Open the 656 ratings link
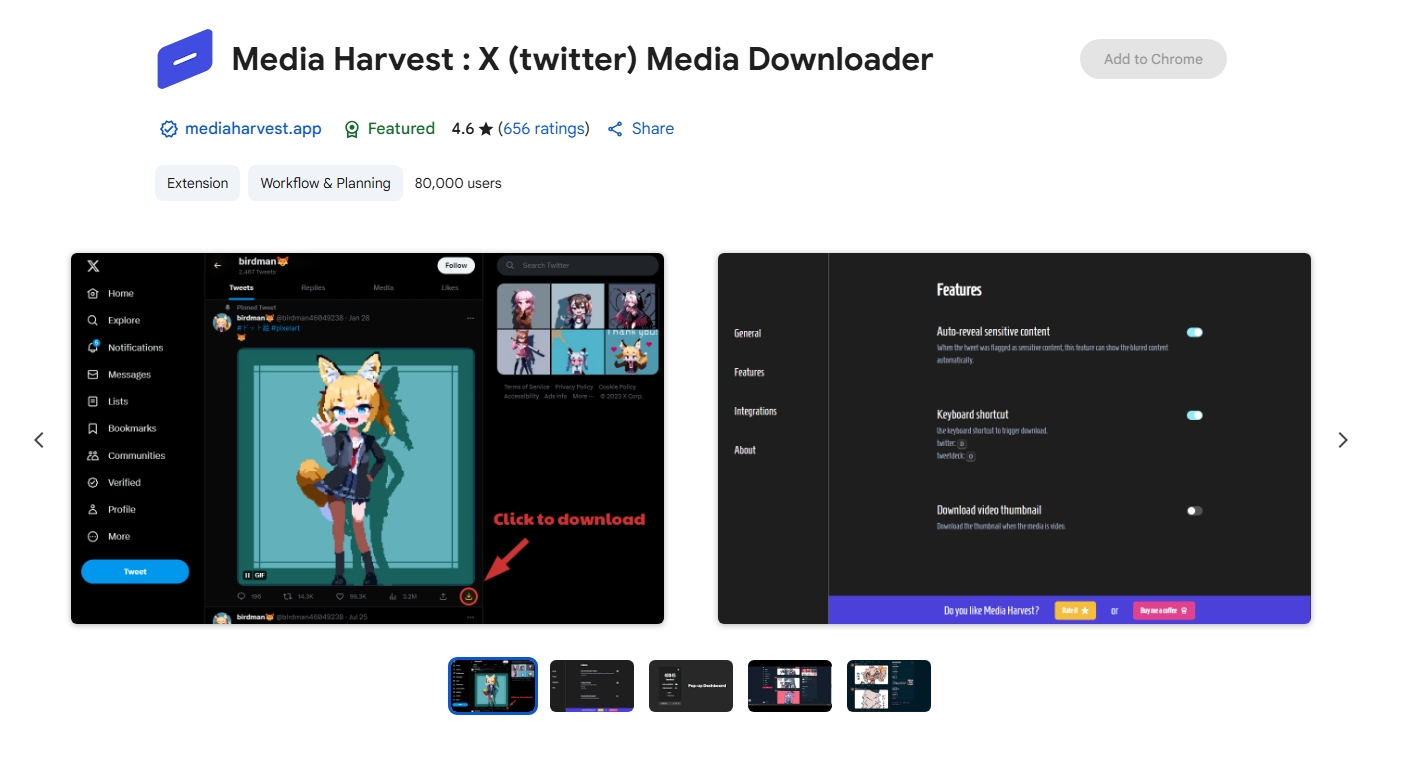 544,128
